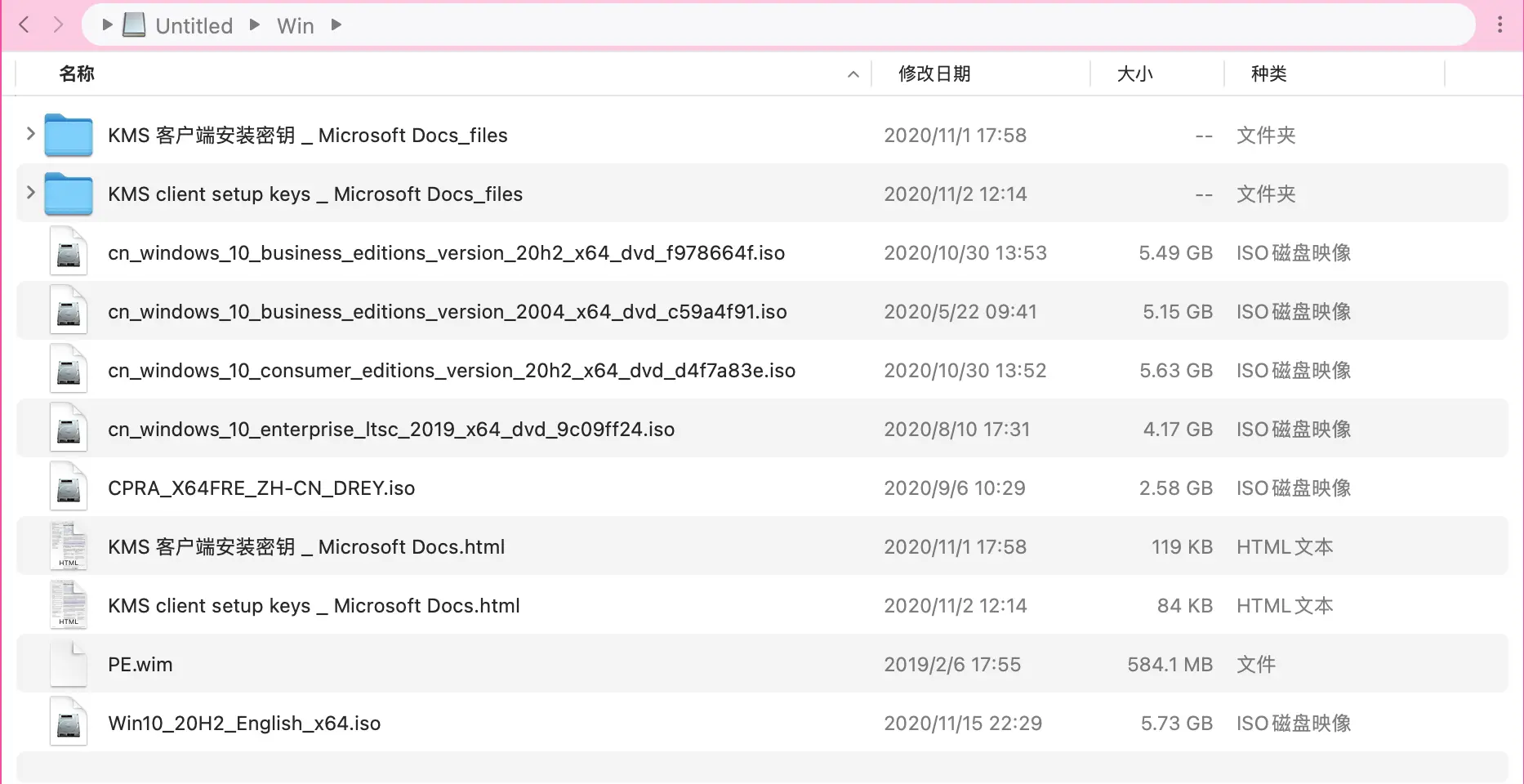Click the ISO icon of the consumer_editions_20h2 image
The height and width of the screenshot is (784, 1524).
pos(69,369)
